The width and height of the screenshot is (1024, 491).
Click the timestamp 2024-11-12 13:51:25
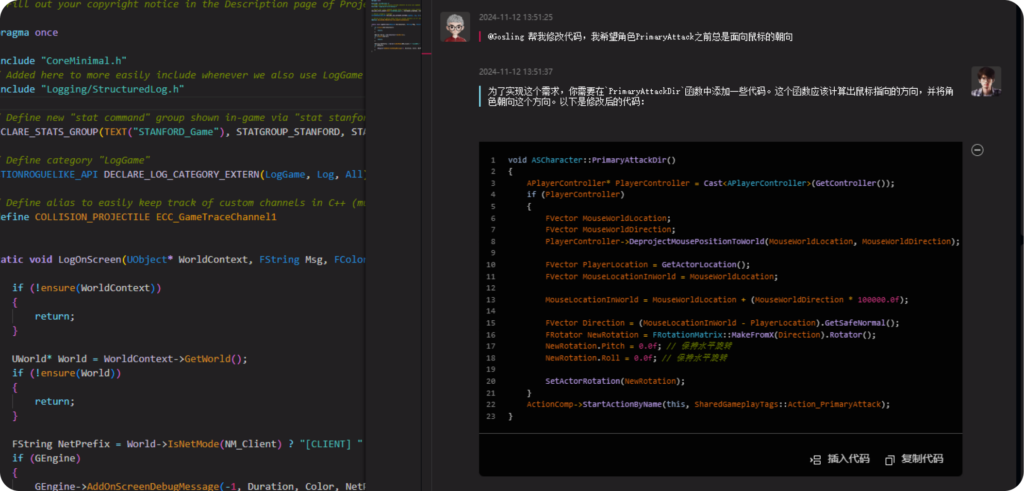[x=515, y=17]
